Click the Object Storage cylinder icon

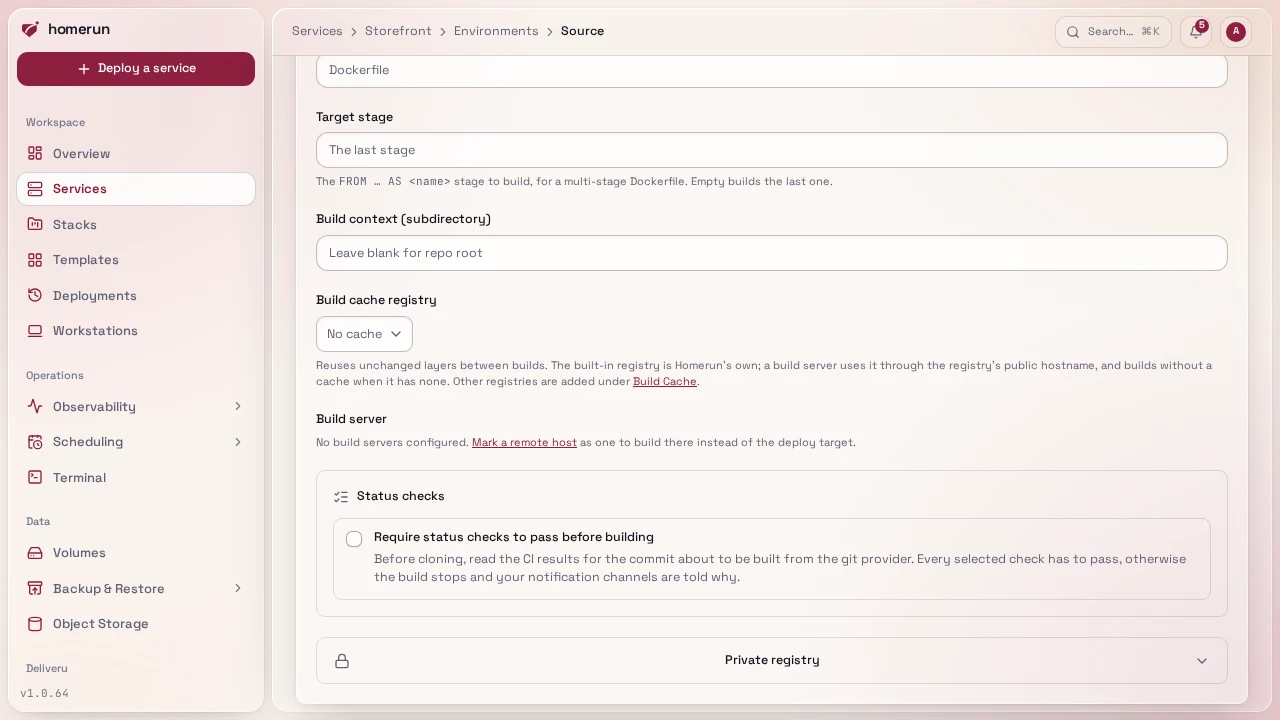click(35, 624)
